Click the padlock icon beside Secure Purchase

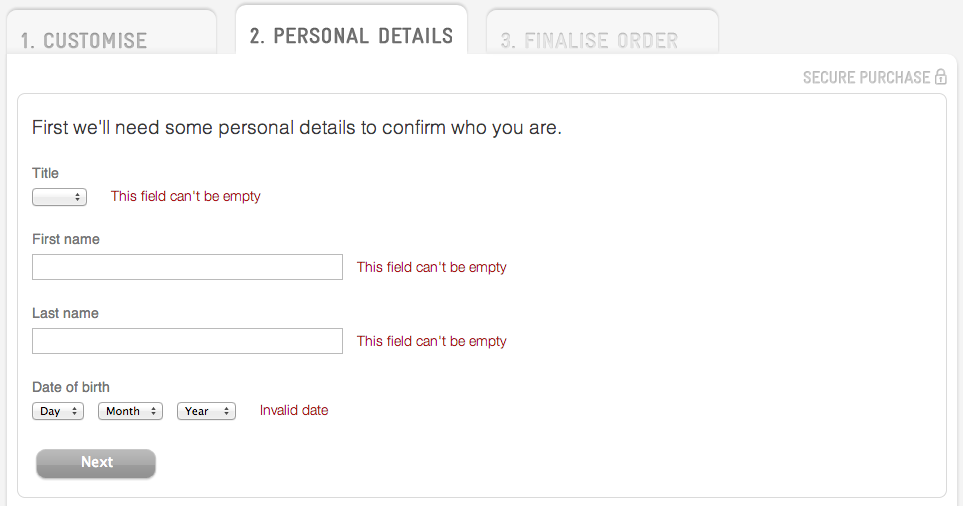[940, 77]
